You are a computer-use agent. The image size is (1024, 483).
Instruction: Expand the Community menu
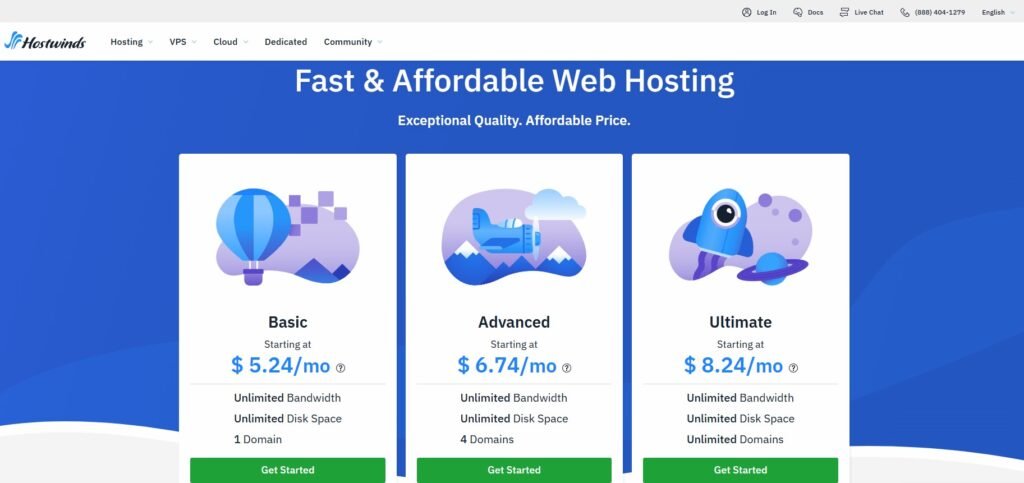[353, 42]
